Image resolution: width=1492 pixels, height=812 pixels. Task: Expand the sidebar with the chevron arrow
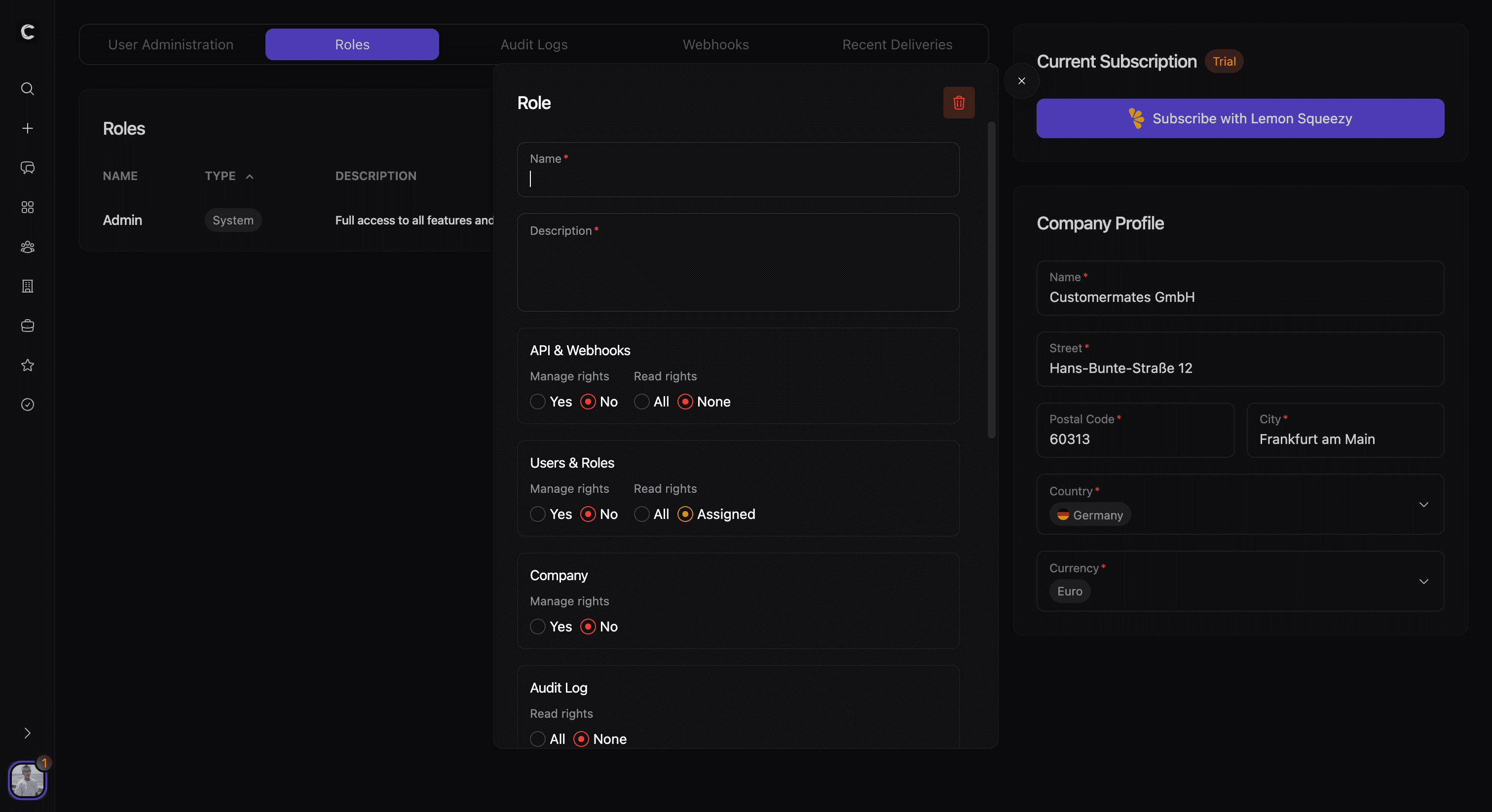(x=27, y=733)
